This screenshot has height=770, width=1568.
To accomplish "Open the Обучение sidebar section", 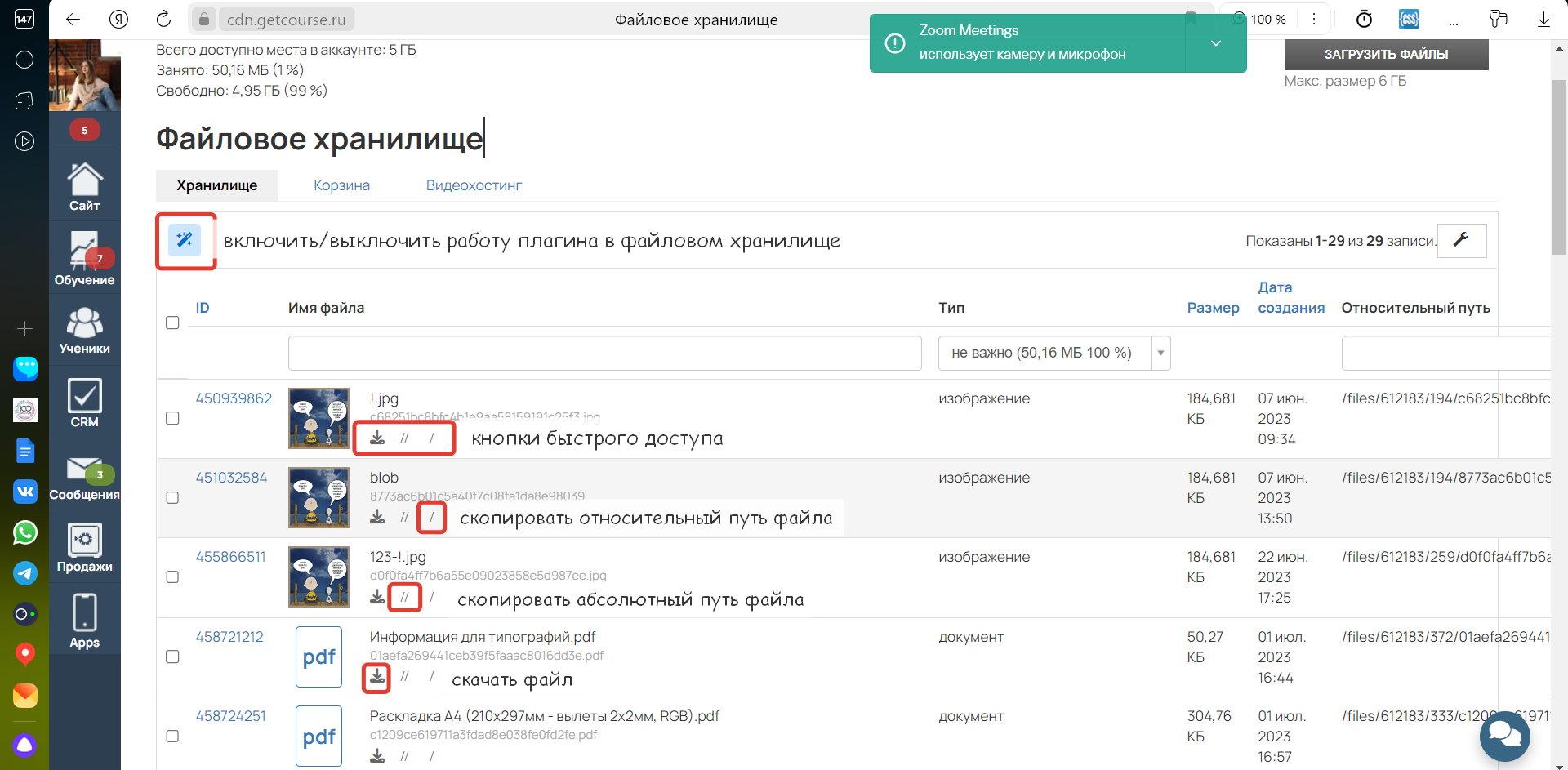I will (x=84, y=258).
